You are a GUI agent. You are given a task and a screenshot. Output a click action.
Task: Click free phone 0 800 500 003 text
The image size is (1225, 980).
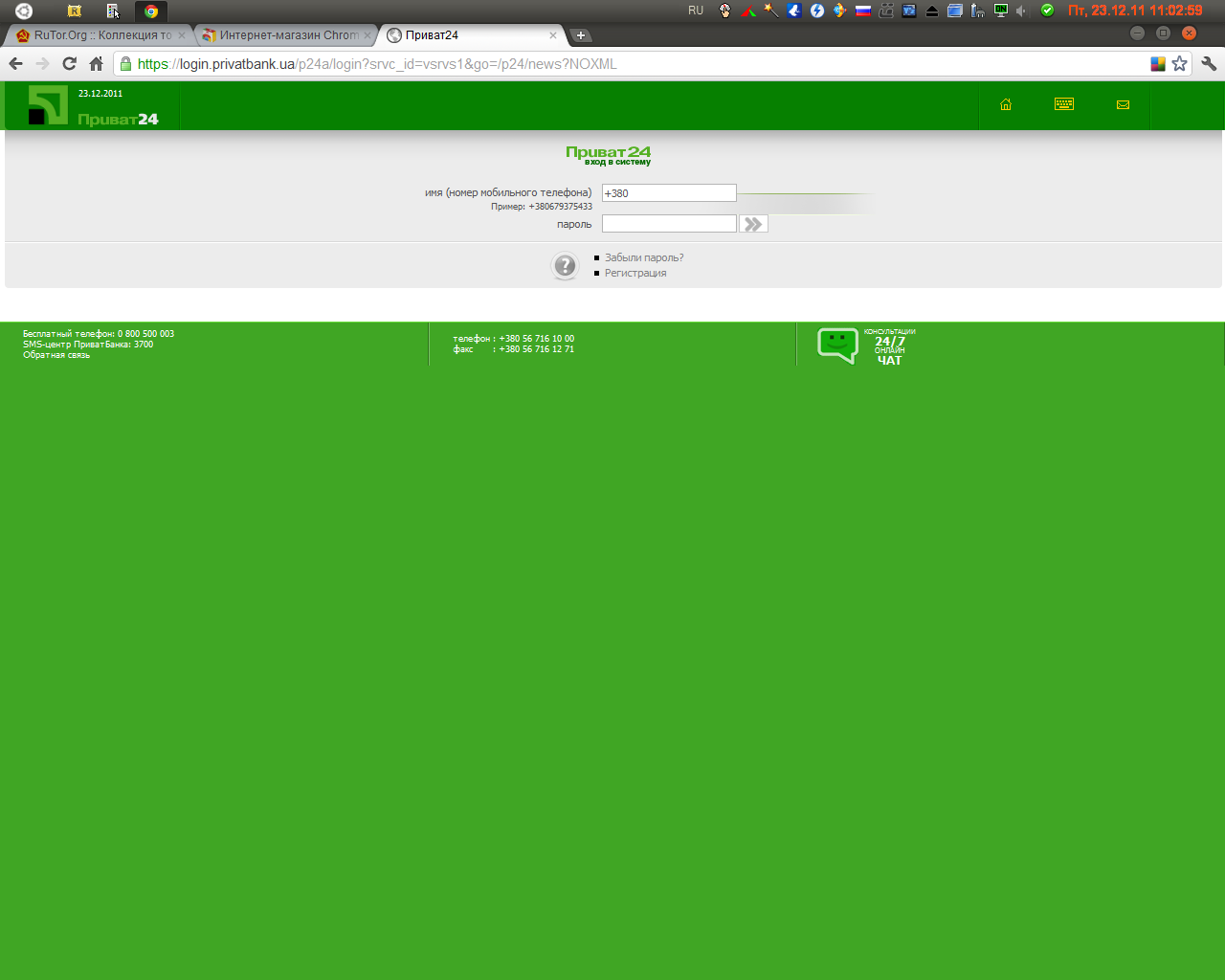pos(99,334)
